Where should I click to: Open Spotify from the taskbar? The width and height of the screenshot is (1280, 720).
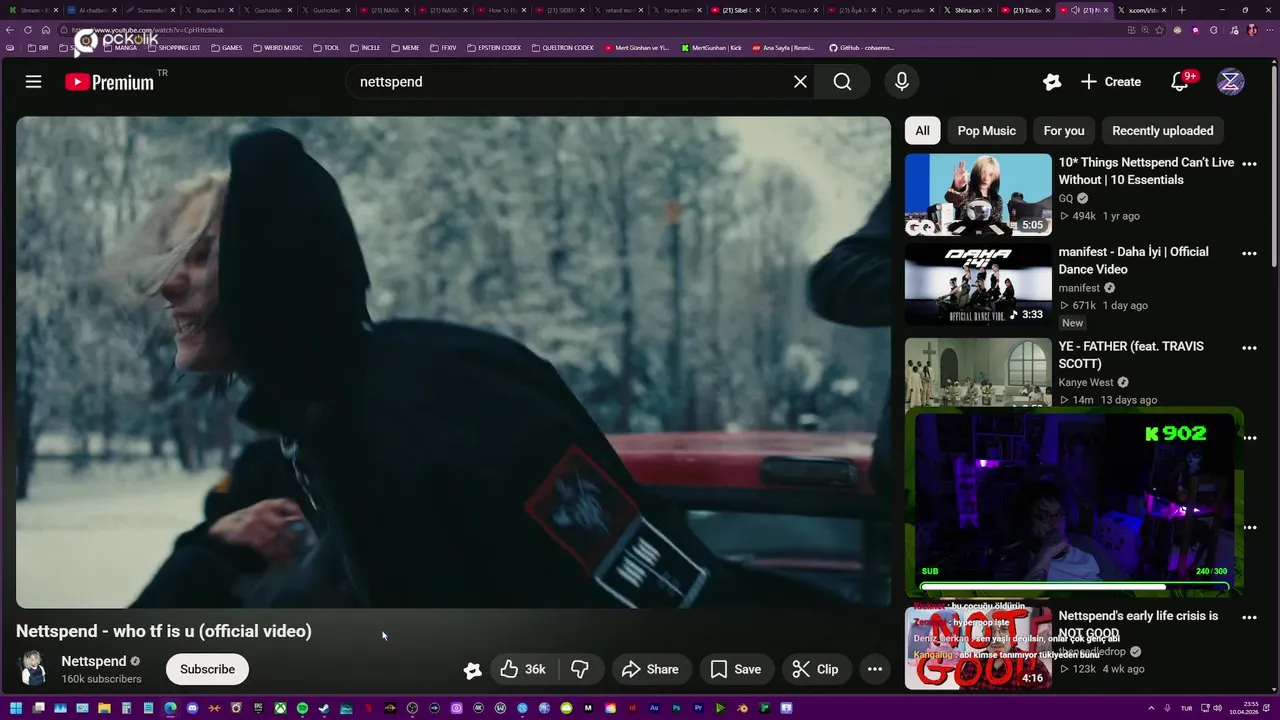point(302,708)
